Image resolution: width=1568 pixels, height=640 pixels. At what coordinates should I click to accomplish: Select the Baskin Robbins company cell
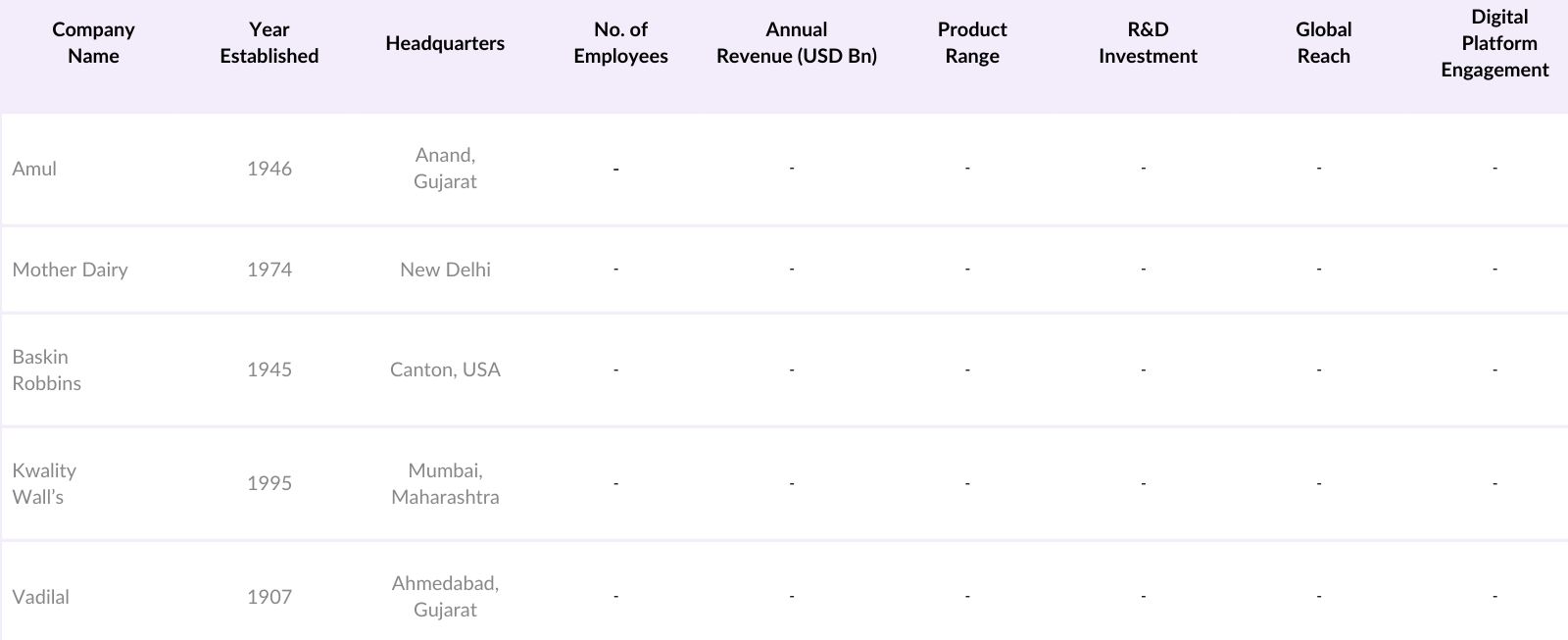(x=46, y=370)
